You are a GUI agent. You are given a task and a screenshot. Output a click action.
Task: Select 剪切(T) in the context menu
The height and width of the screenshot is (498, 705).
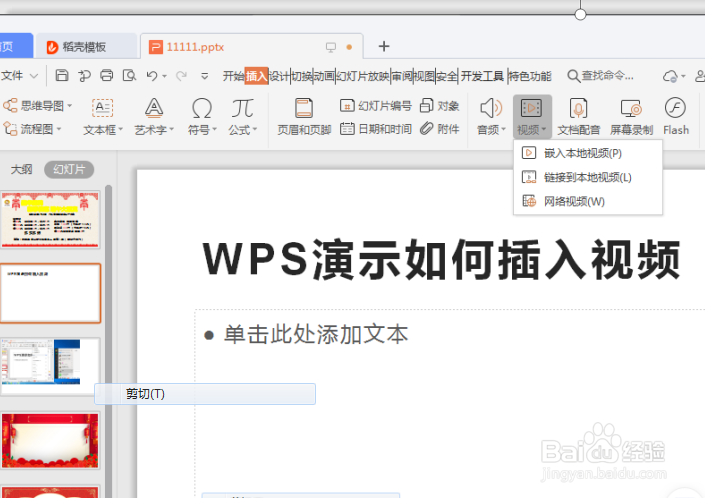205,394
